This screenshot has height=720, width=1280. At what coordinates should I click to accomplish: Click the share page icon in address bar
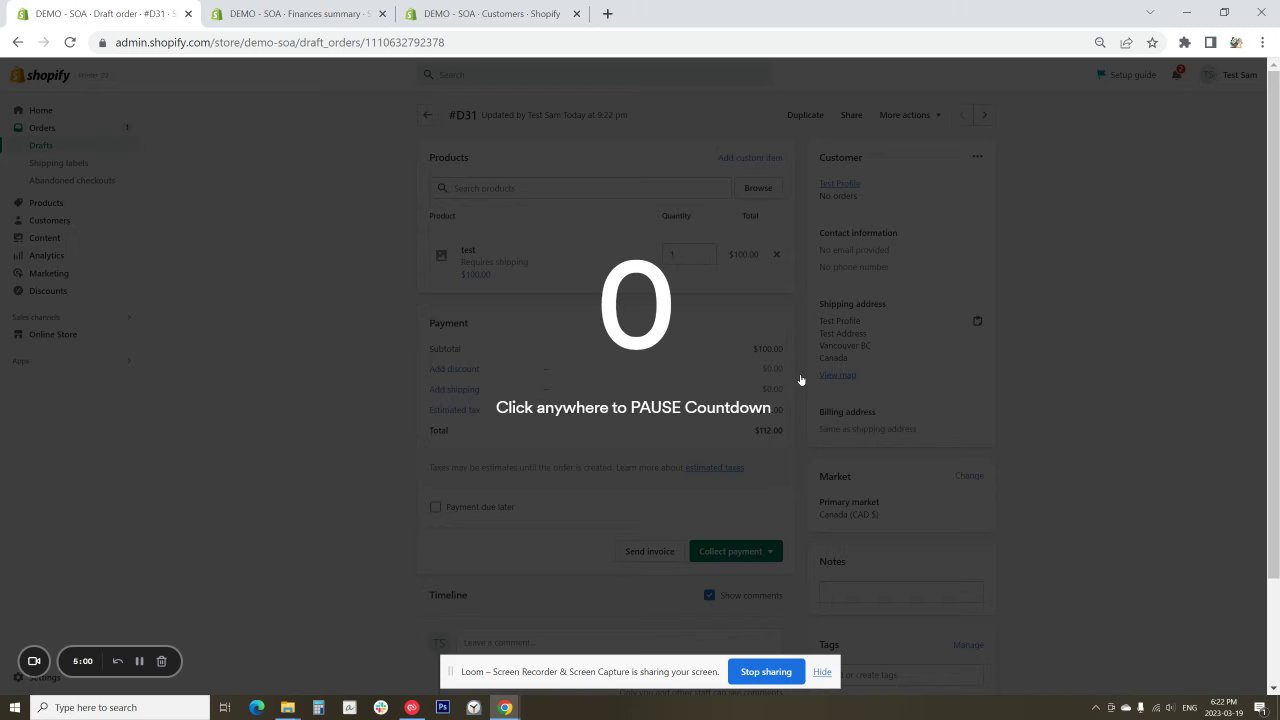pos(1126,42)
